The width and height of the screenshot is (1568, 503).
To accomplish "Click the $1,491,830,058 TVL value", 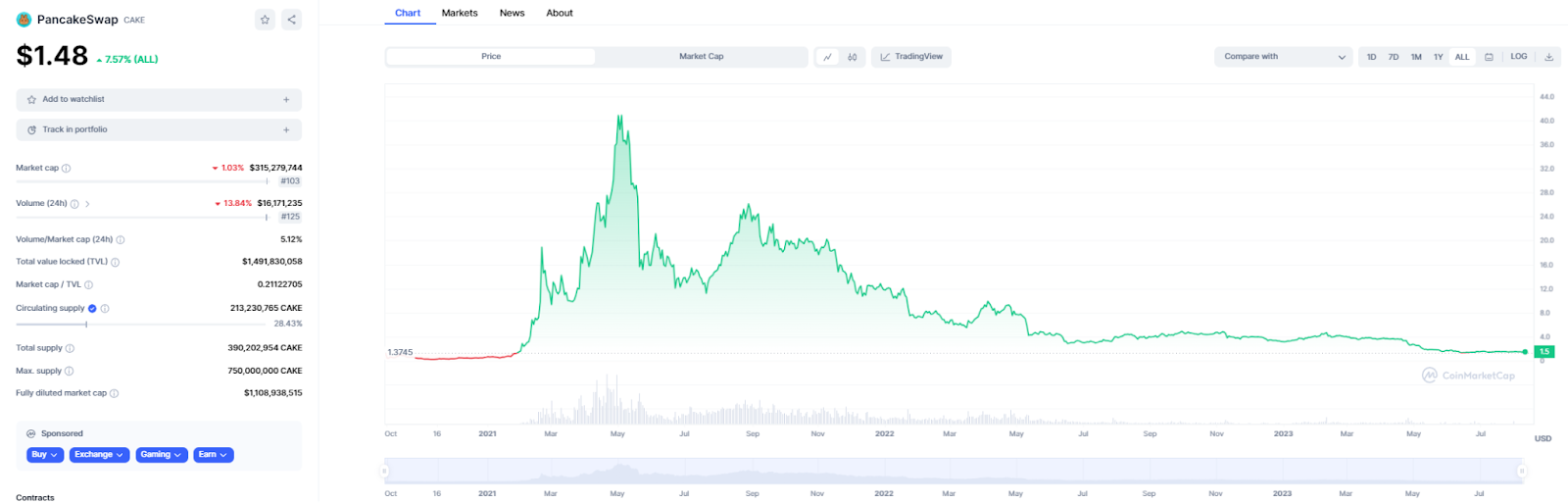I will [x=272, y=263].
